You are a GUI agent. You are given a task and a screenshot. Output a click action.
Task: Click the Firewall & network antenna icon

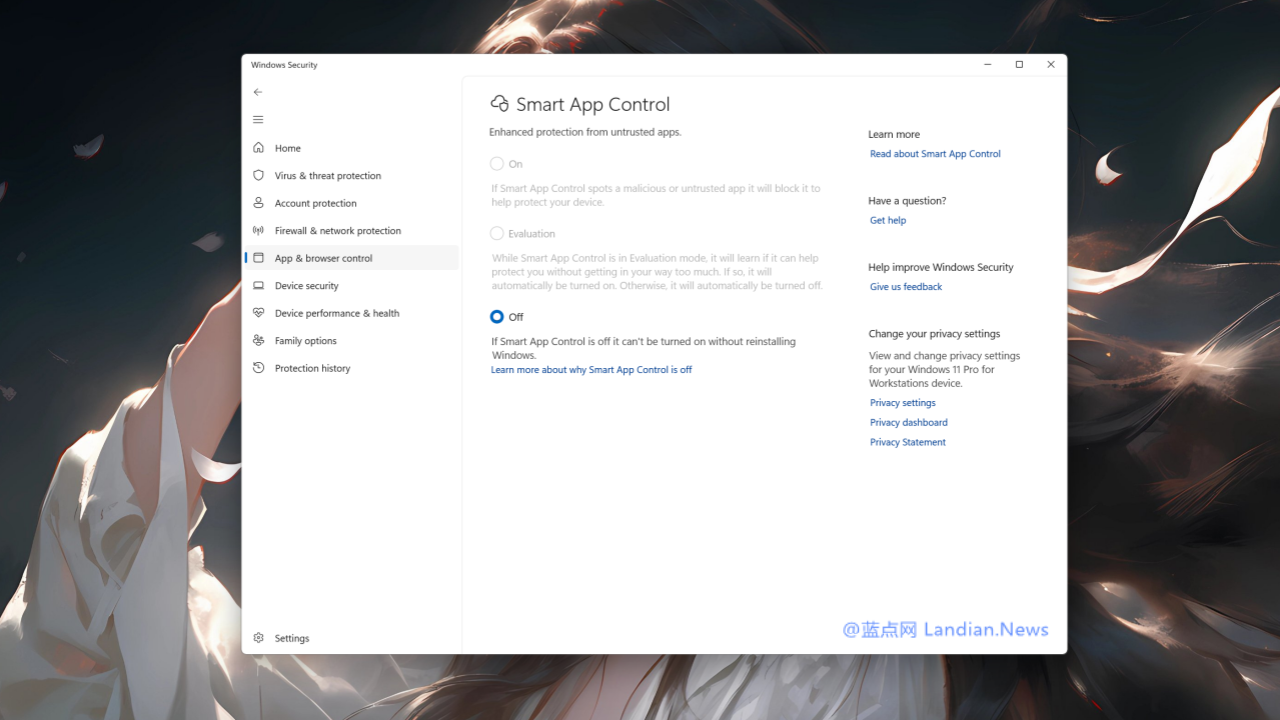(258, 230)
